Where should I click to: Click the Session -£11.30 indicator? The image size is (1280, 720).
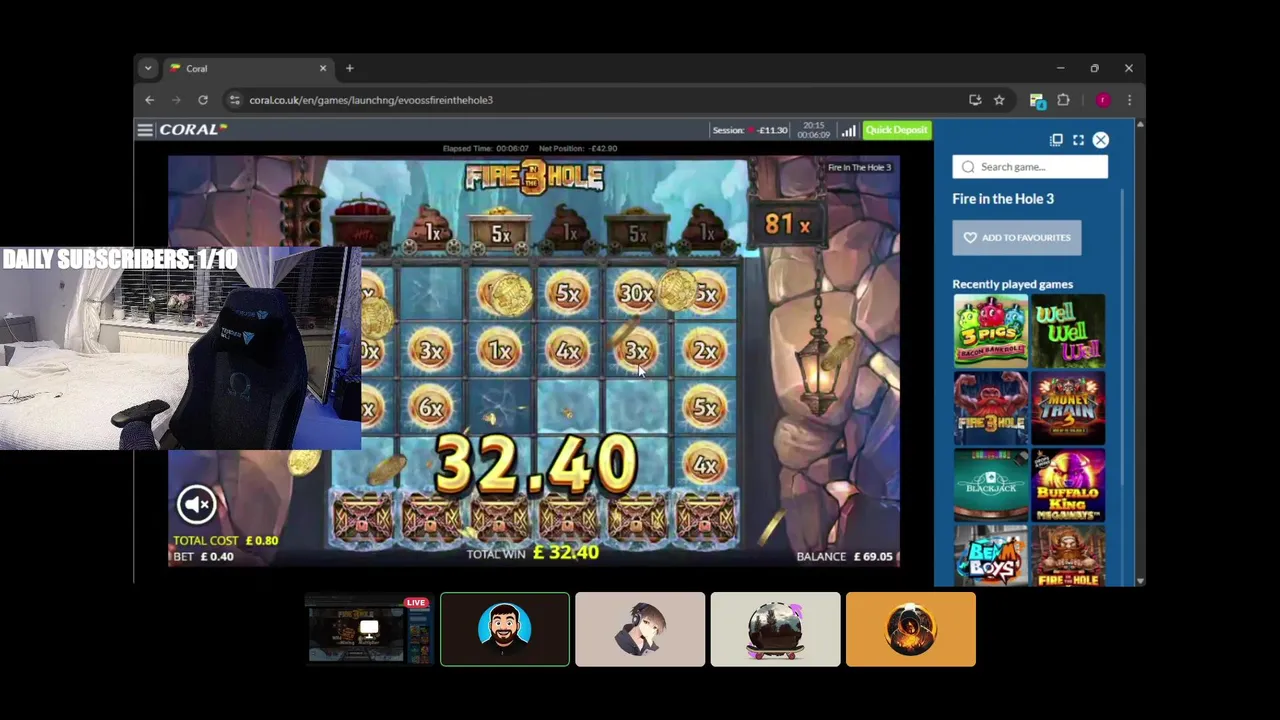pyautogui.click(x=750, y=130)
